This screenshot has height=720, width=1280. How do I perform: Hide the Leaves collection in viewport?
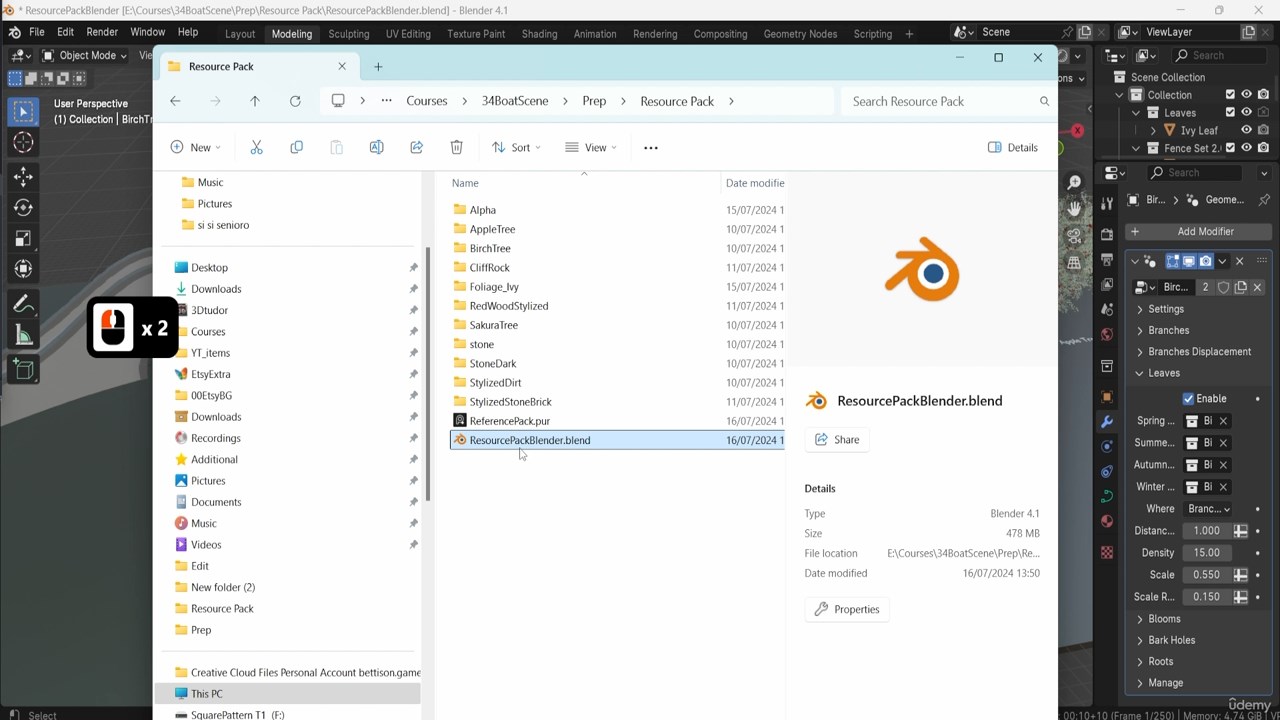(1247, 113)
